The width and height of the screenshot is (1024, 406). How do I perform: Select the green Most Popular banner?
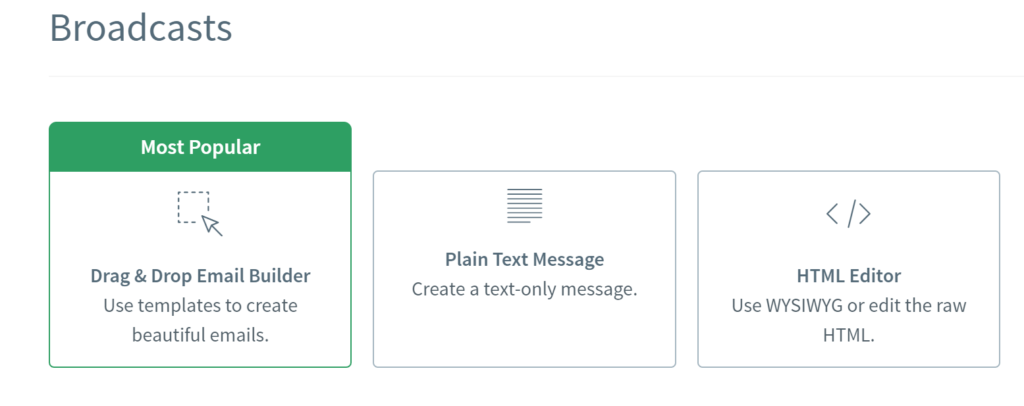[x=200, y=147]
